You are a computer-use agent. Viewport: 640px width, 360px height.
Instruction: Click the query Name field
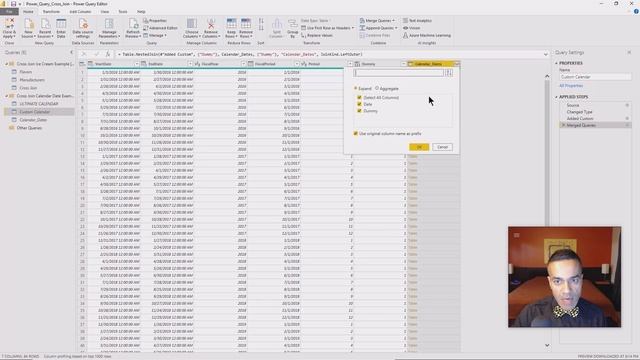(595, 77)
